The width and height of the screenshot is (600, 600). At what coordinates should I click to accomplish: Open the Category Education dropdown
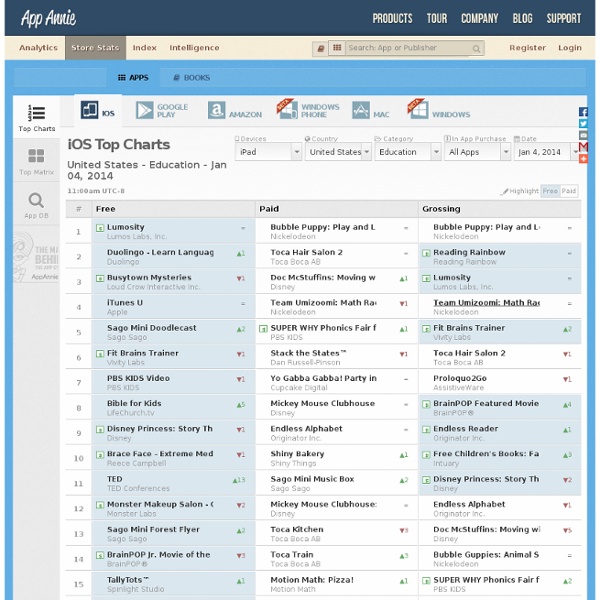[408, 152]
